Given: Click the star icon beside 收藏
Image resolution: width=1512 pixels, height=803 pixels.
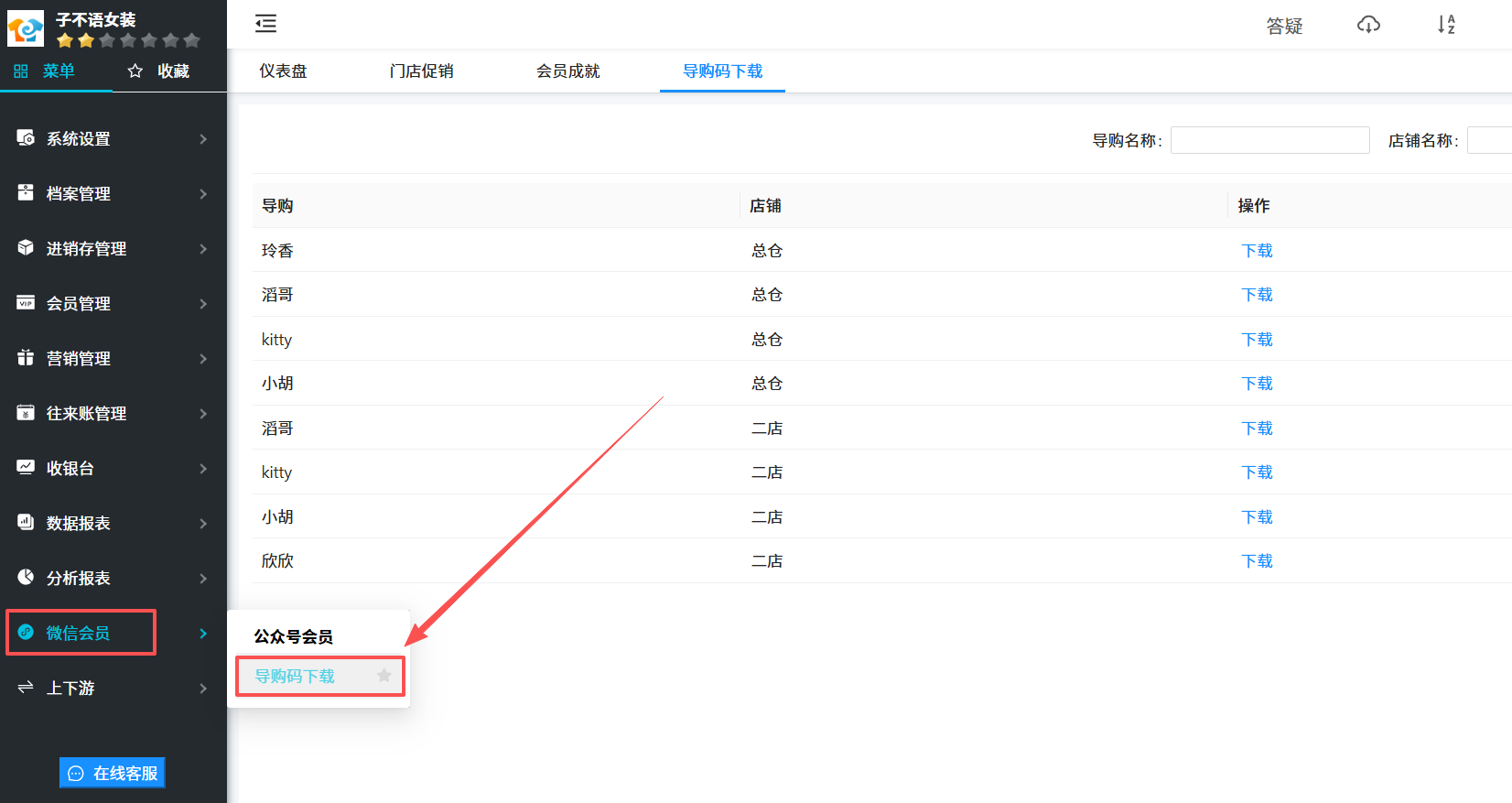Looking at the screenshot, I should click(135, 71).
